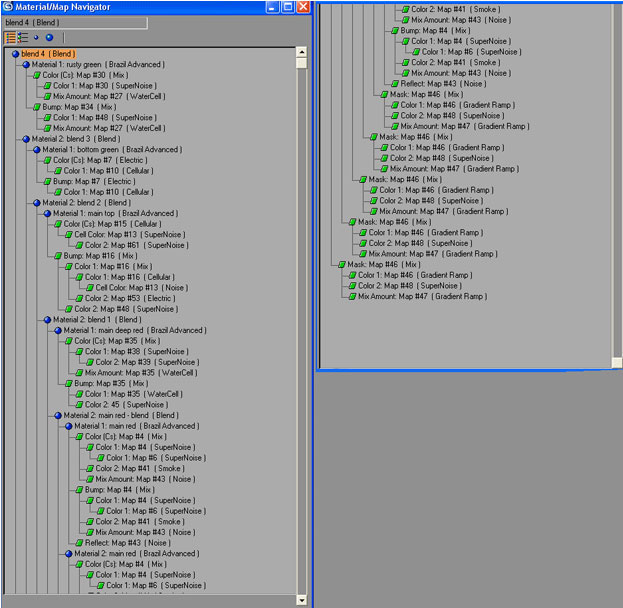Screen dimensions: 623x608
Task: Switch to View List + Icons mode
Action: [x=23, y=37]
